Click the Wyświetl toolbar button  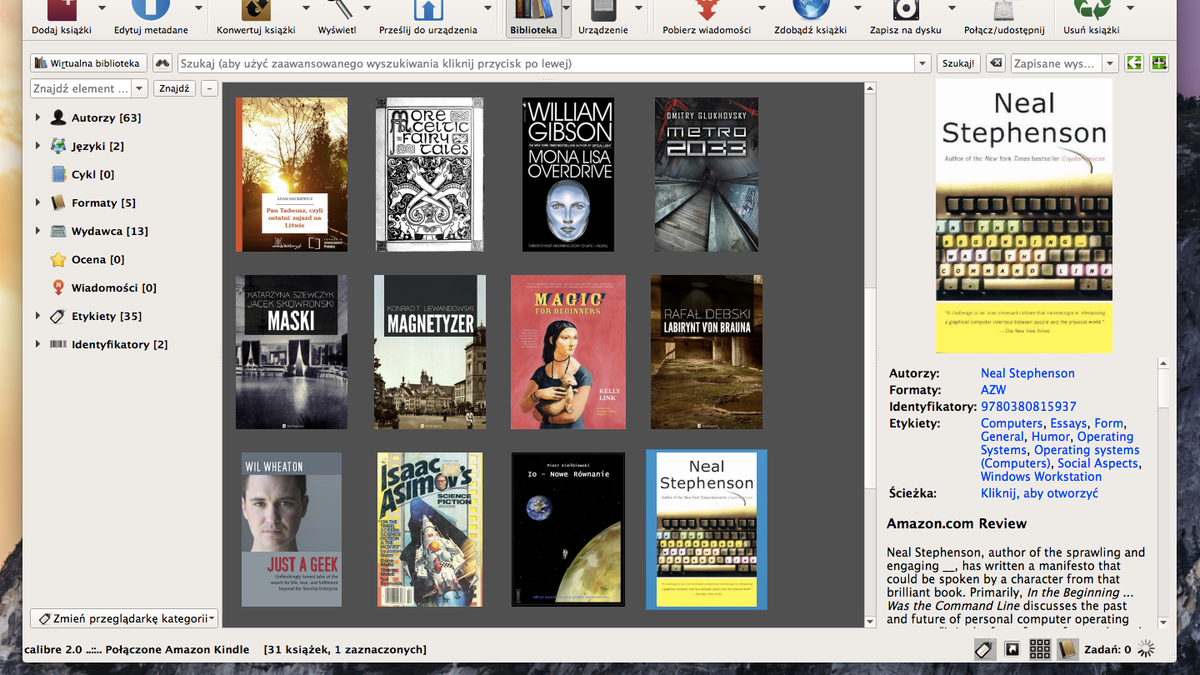(x=337, y=20)
